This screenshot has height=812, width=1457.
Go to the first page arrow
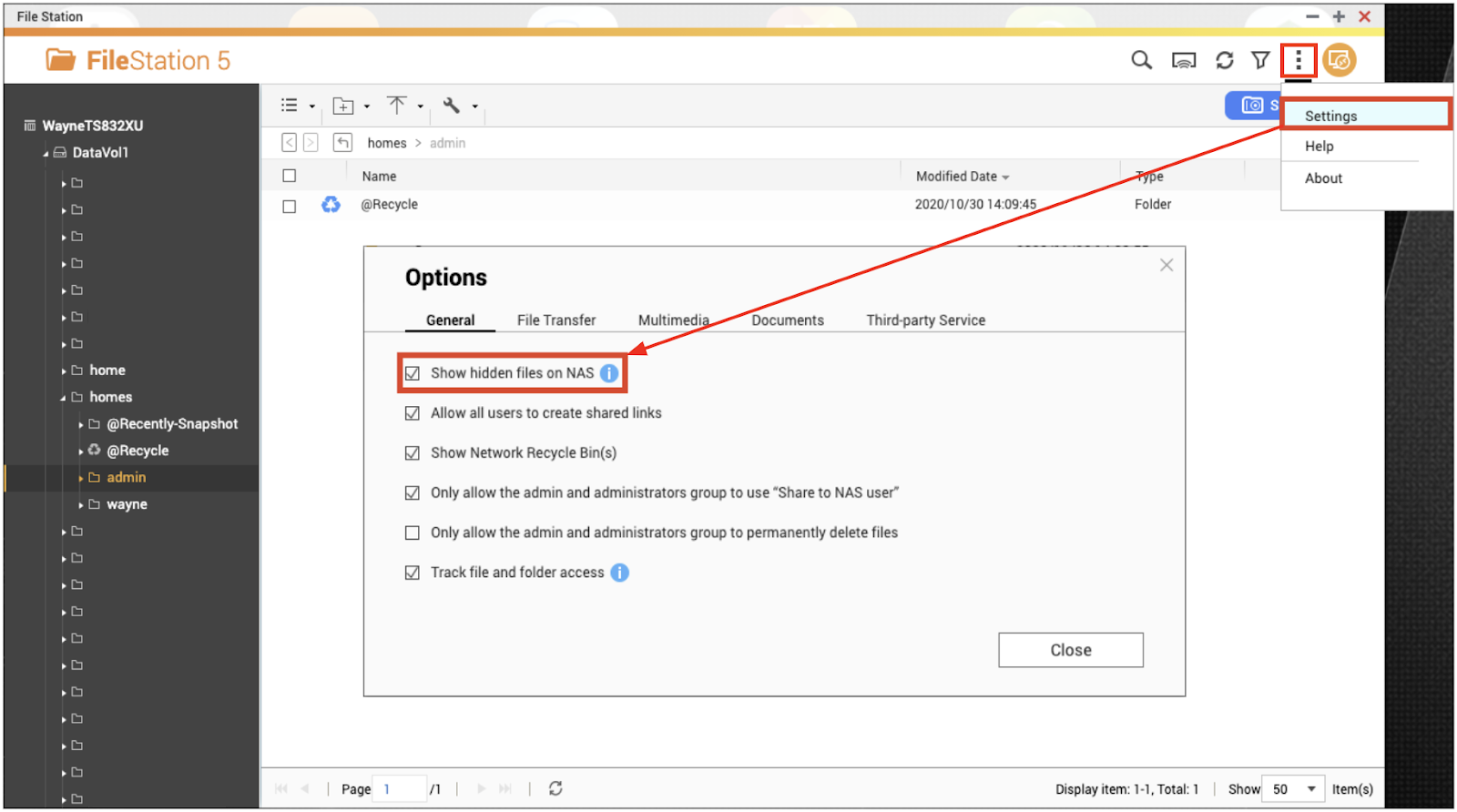coord(281,788)
